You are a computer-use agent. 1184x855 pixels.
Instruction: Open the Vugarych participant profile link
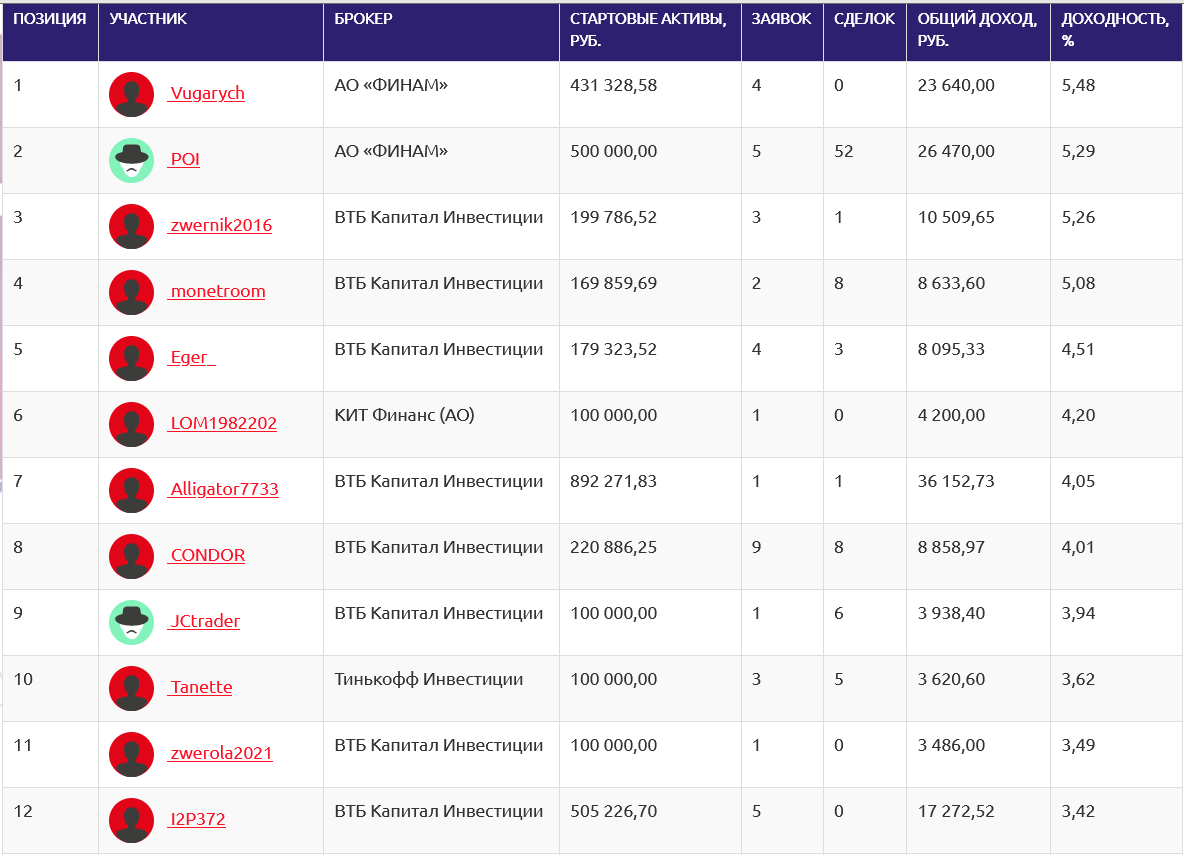click(x=207, y=94)
